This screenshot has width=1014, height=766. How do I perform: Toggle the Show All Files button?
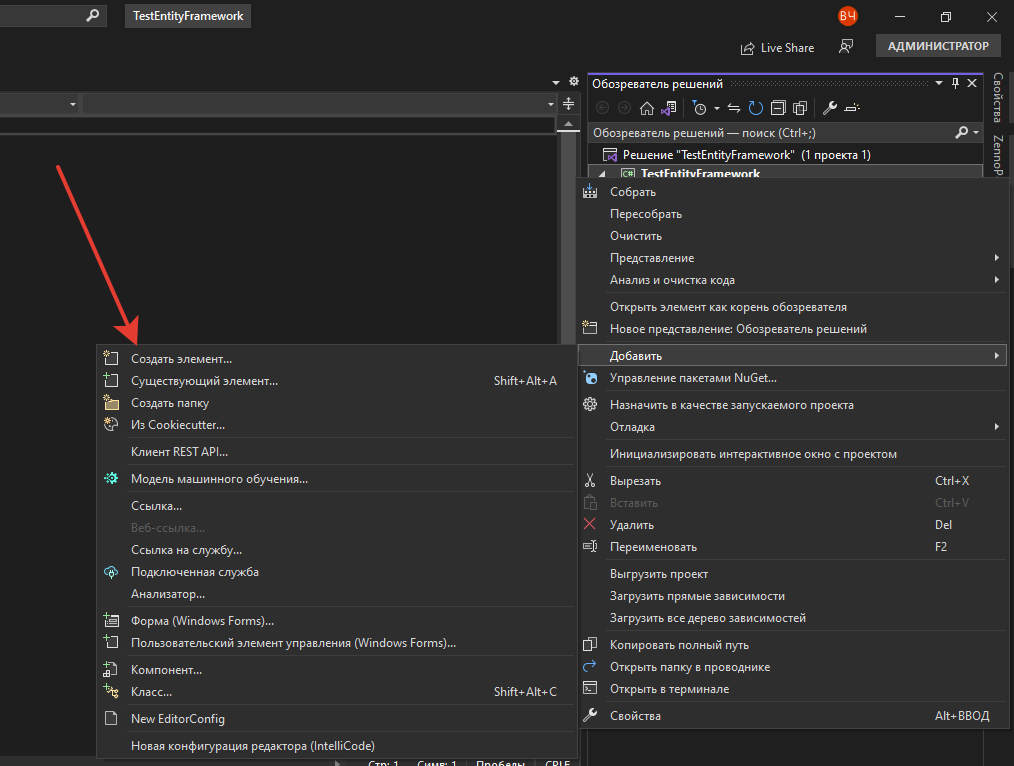(x=800, y=108)
